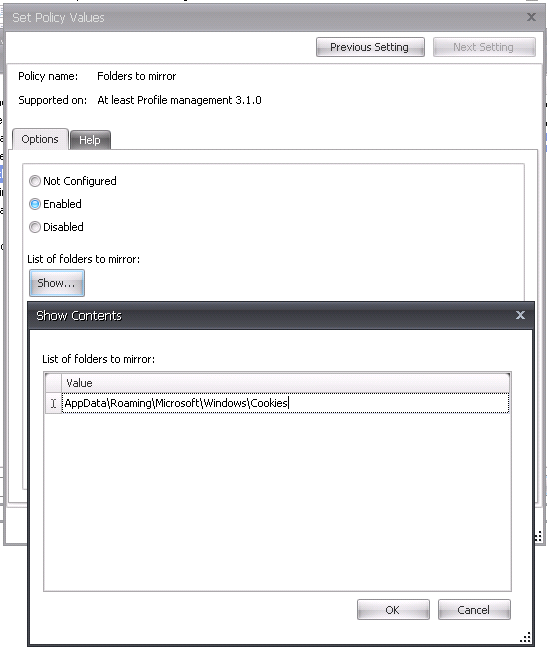Close the Show Contents dialog
The width and height of the screenshot is (547, 652).
click(520, 315)
